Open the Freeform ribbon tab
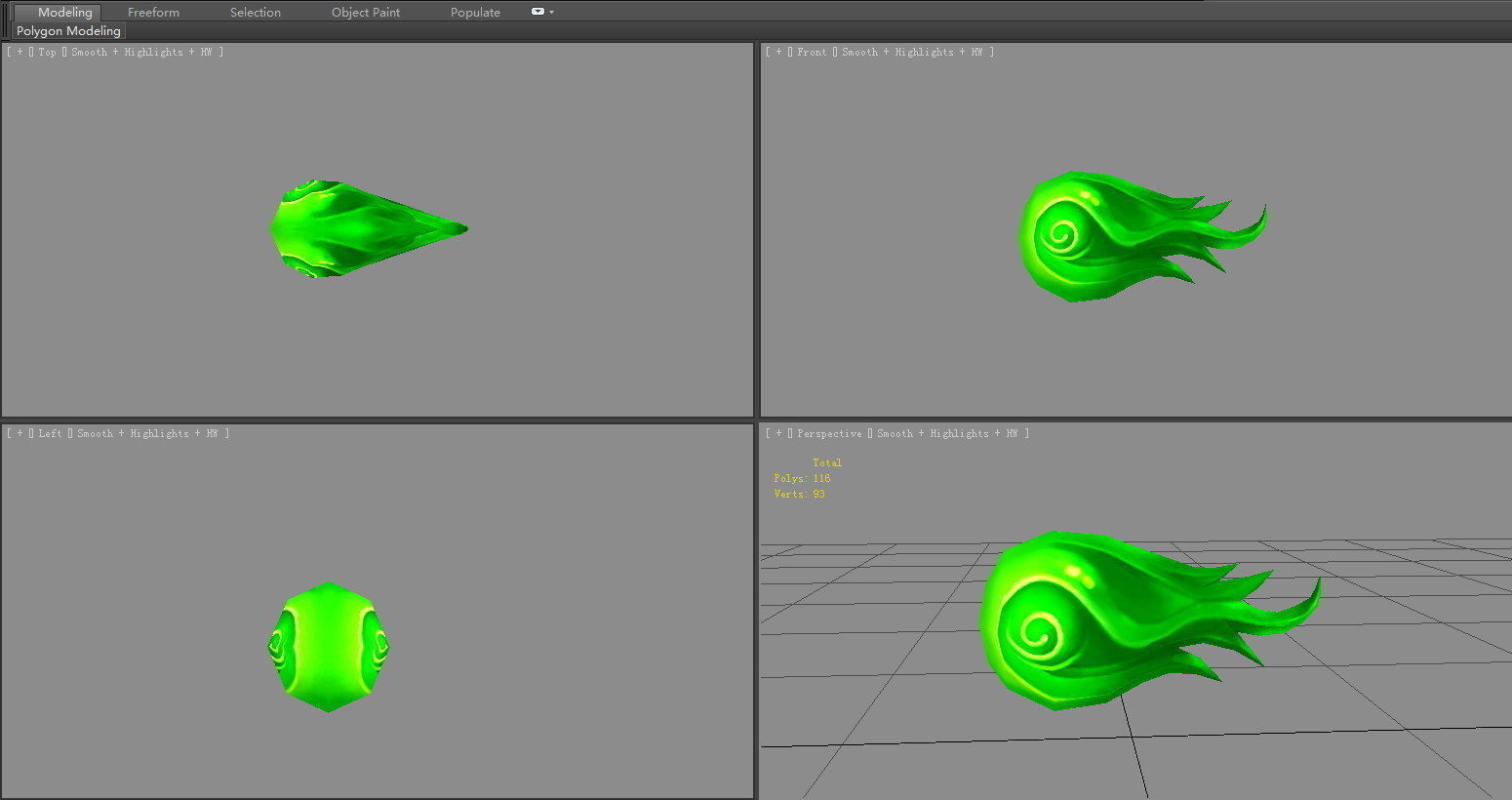Viewport: 1512px width, 800px height. tap(153, 13)
